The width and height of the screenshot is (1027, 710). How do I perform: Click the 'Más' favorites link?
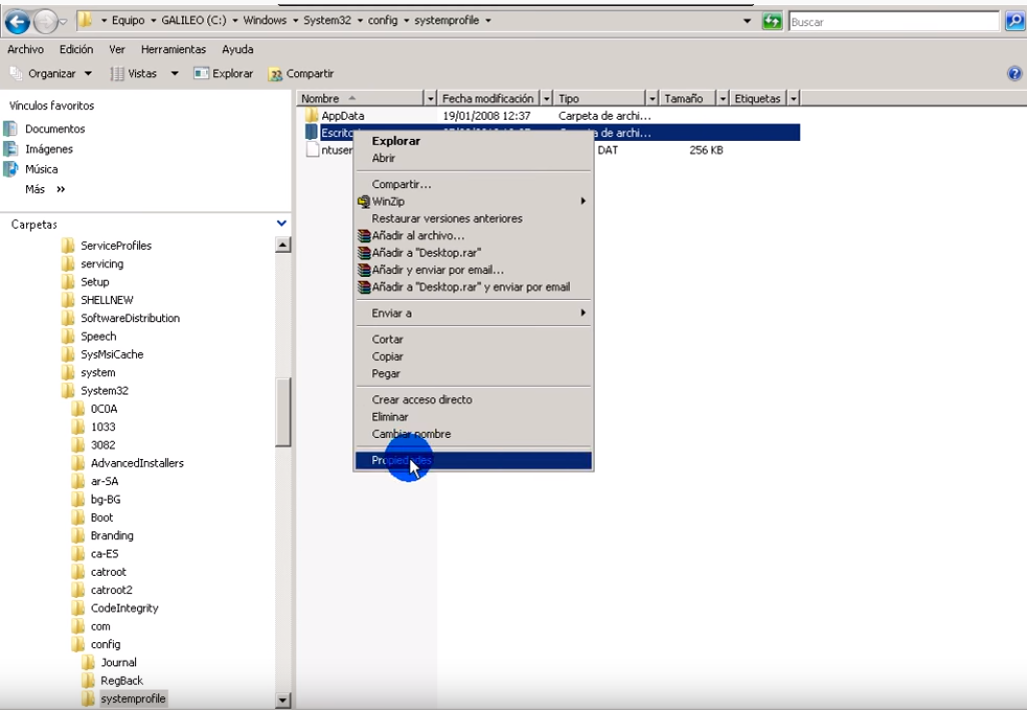[x=35, y=189]
